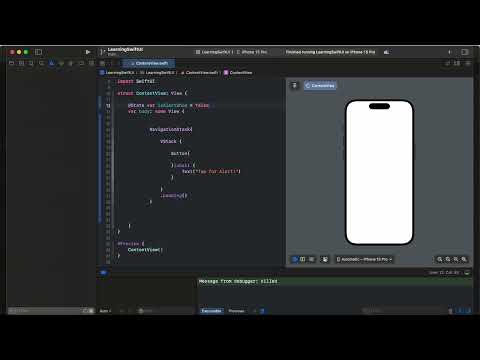Select the Previews console tab

tap(237, 311)
